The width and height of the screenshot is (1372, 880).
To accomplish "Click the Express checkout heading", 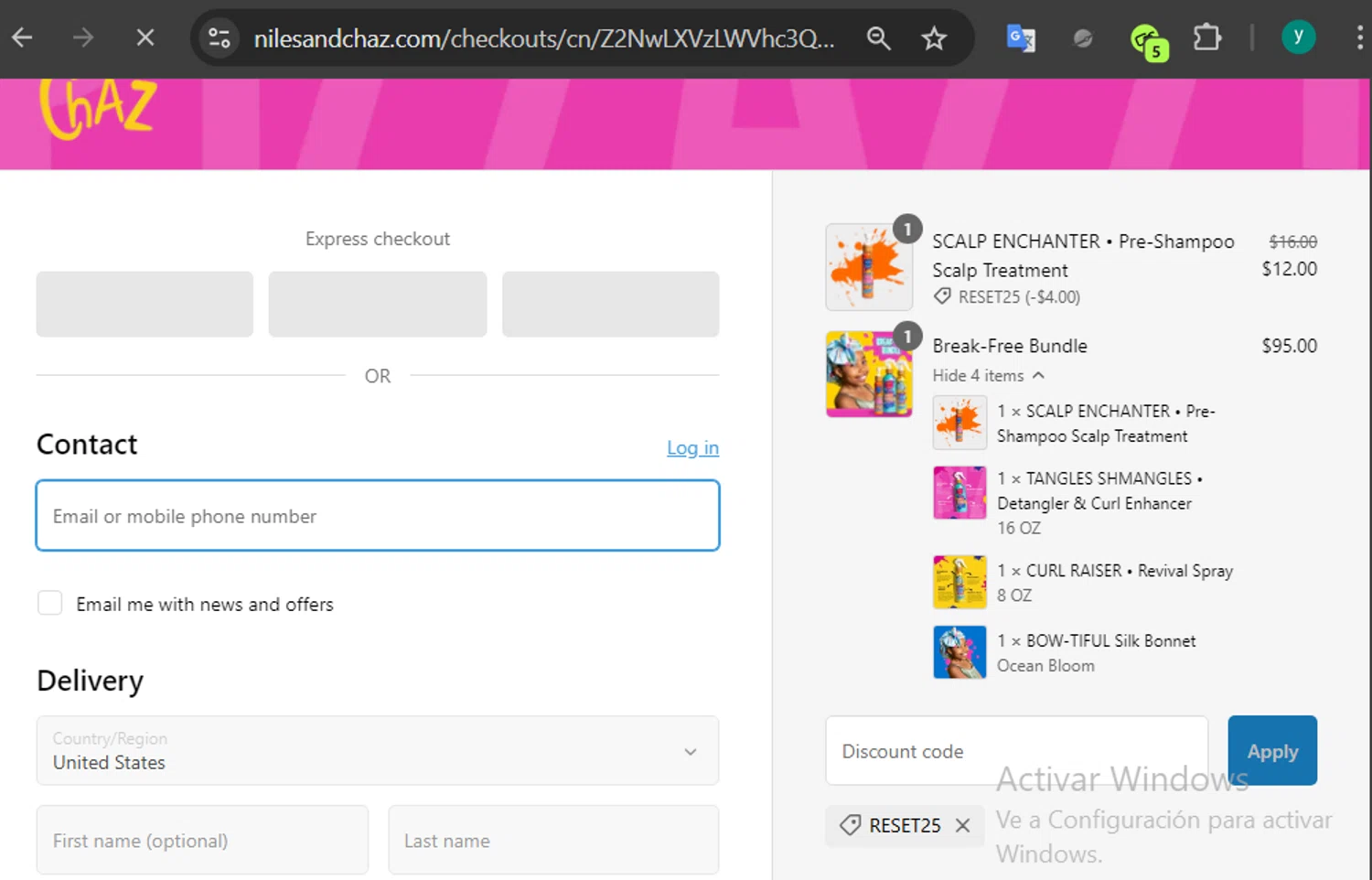I will [378, 239].
